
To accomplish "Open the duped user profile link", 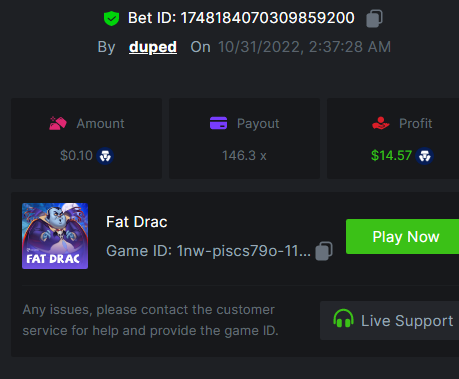I will click(153, 47).
